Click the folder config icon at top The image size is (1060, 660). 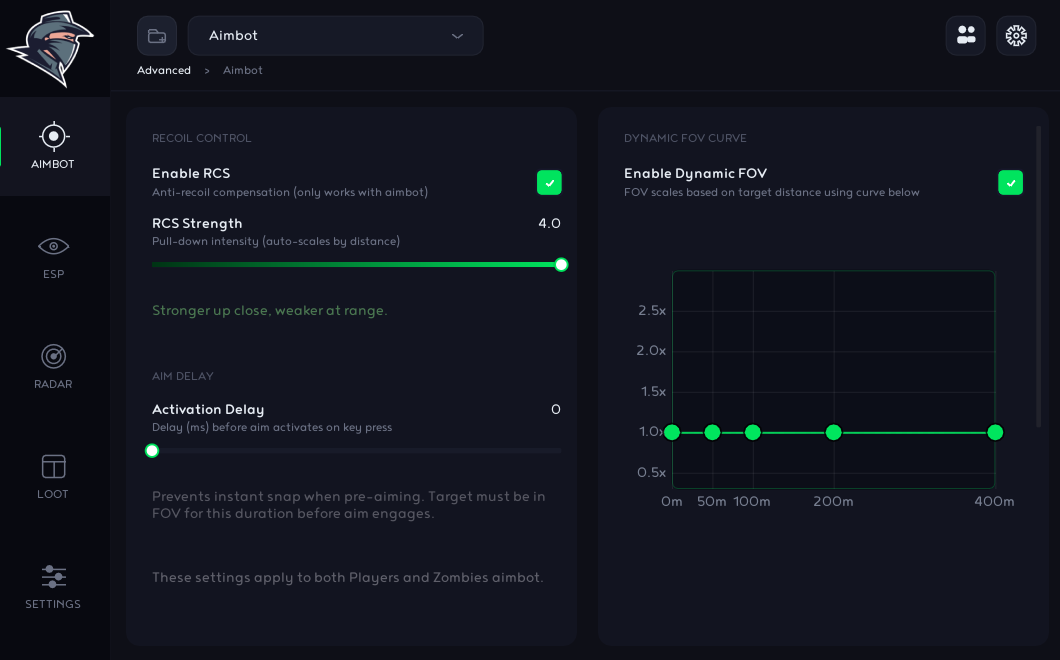point(157,36)
